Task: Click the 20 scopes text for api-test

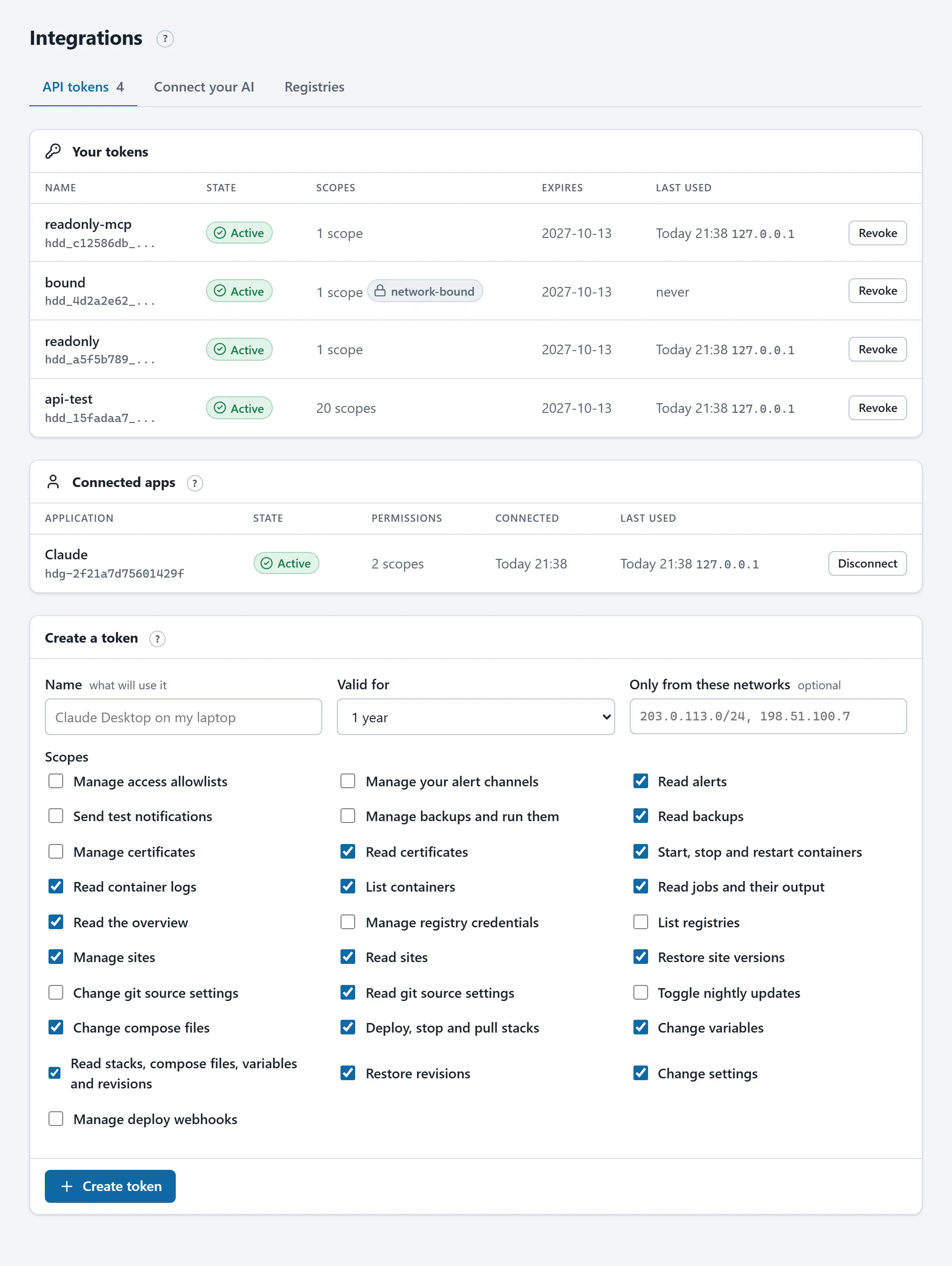Action: click(346, 408)
